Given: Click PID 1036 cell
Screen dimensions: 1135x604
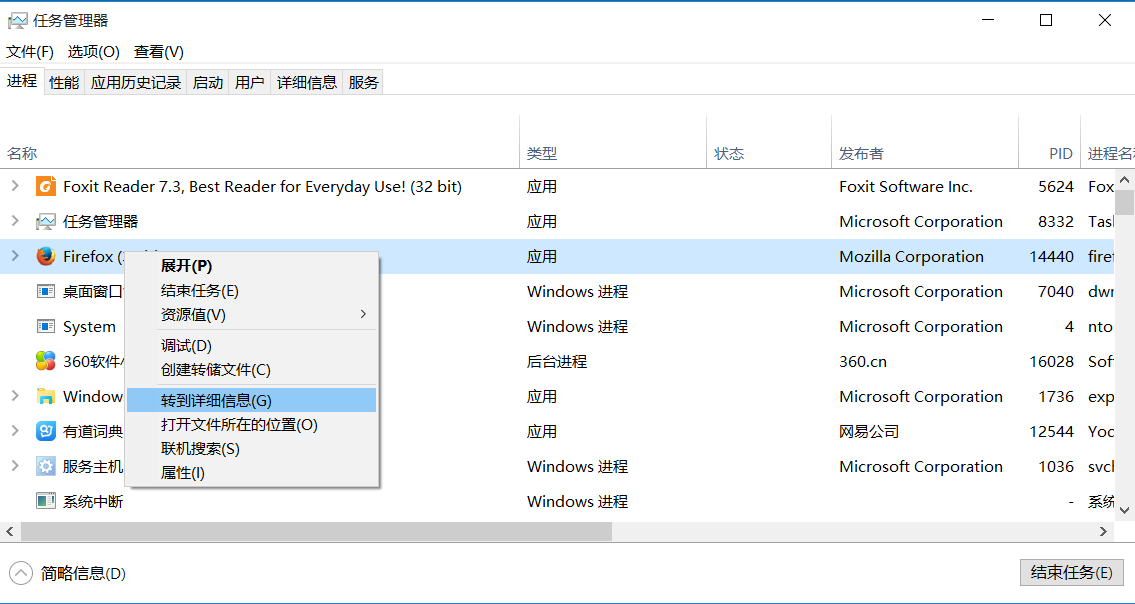Looking at the screenshot, I should tap(1056, 466).
